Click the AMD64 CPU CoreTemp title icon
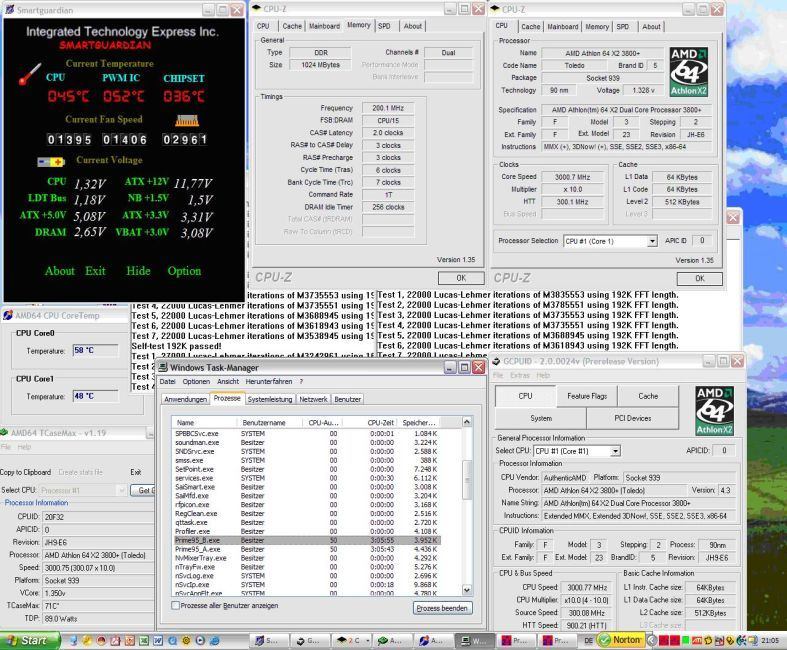The height and width of the screenshot is (650, 787). point(8,315)
